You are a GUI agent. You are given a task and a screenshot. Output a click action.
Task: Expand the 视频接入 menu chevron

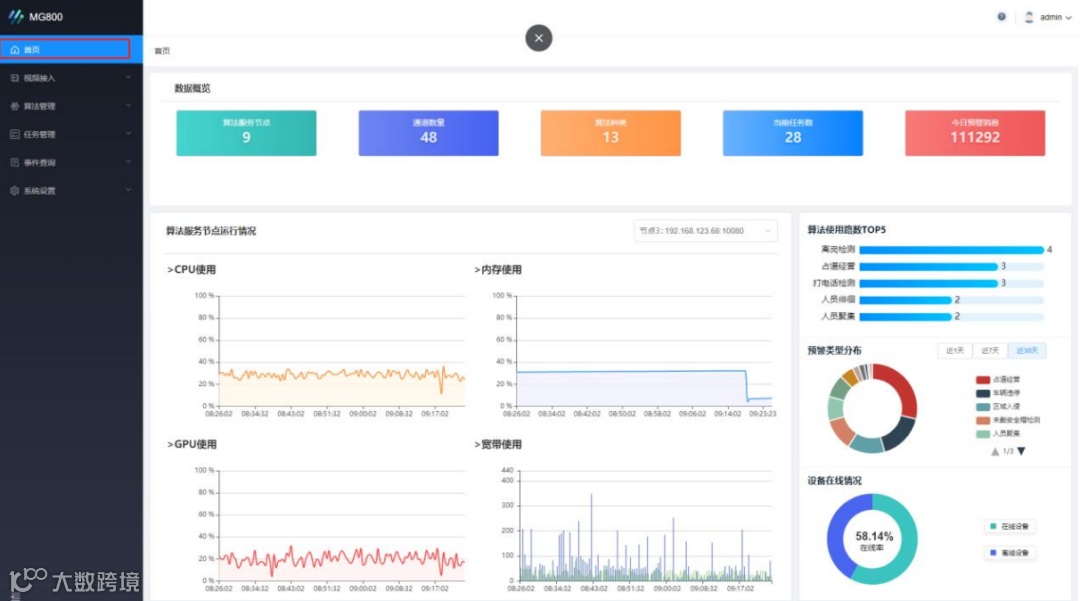pyautogui.click(x=128, y=77)
